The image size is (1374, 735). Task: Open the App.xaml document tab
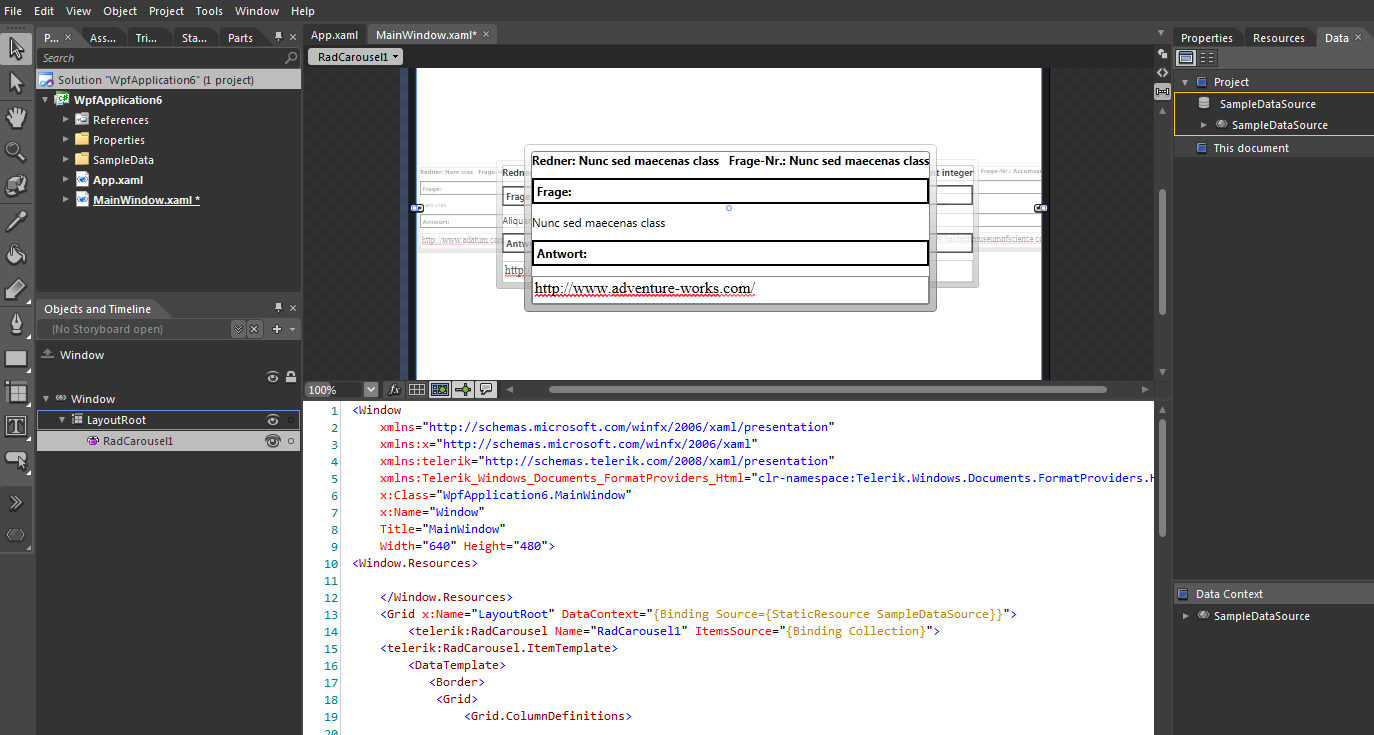[334, 35]
